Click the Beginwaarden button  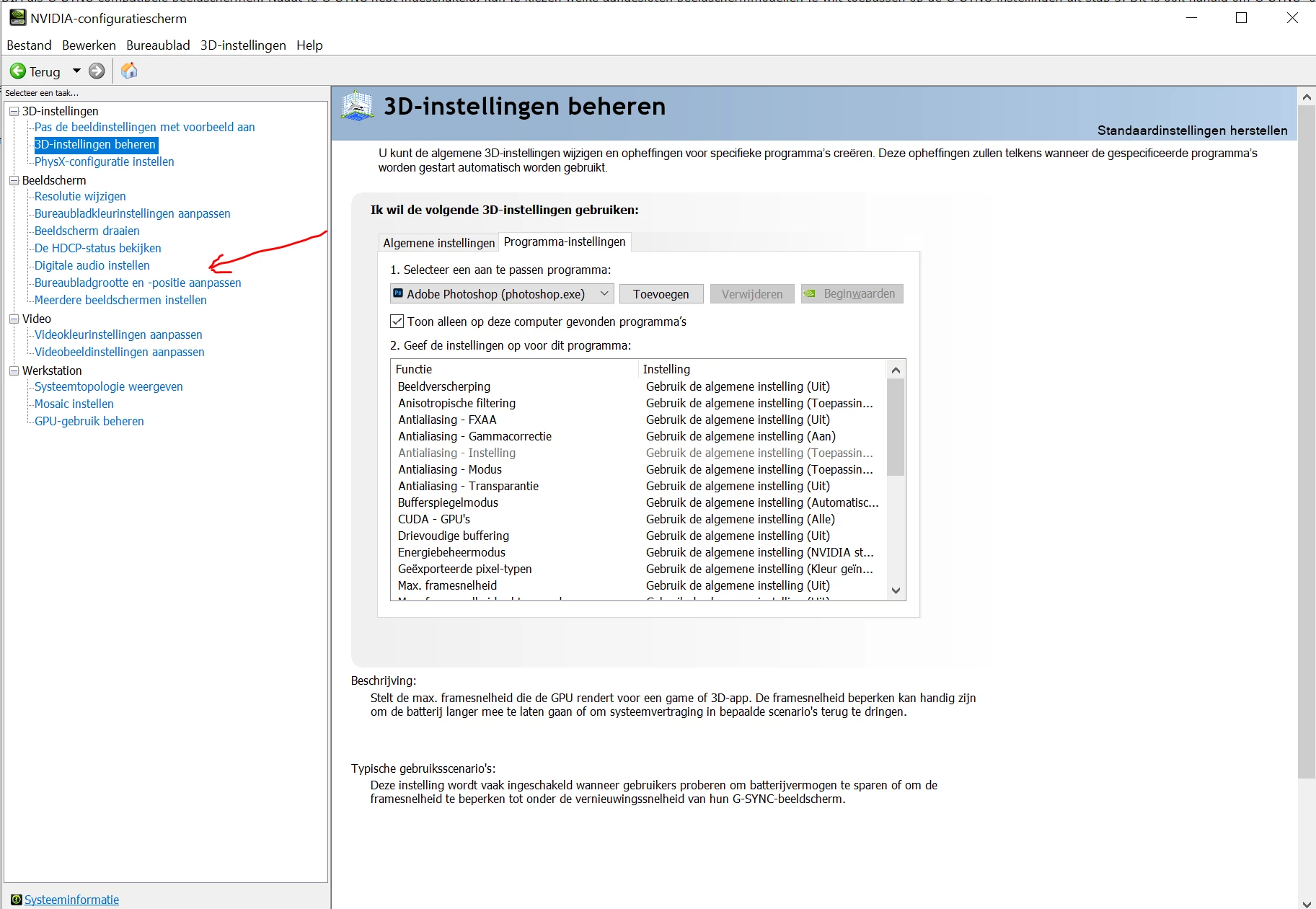(x=852, y=293)
